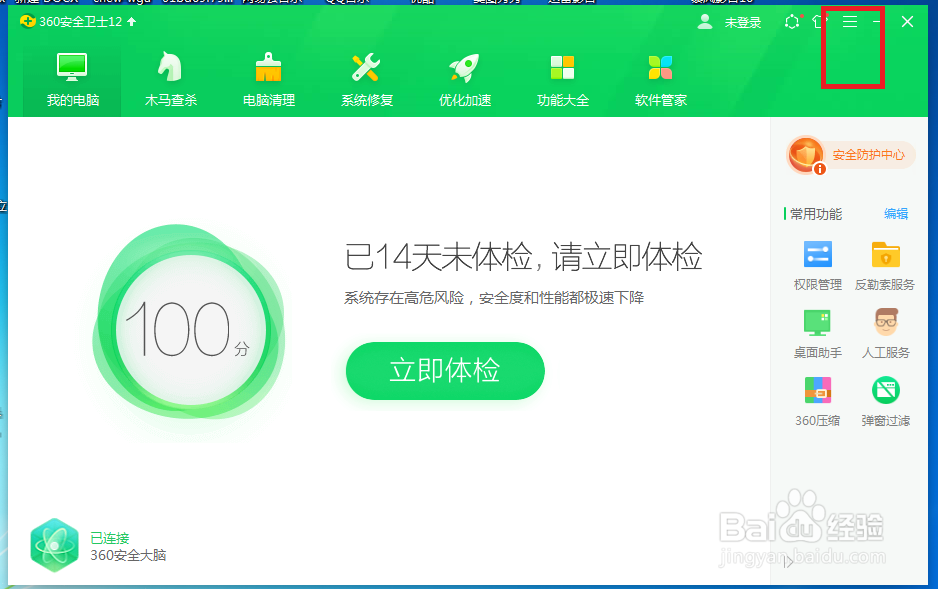938x589 pixels.
Task: Open 功能大全 tab
Action: click(x=563, y=81)
